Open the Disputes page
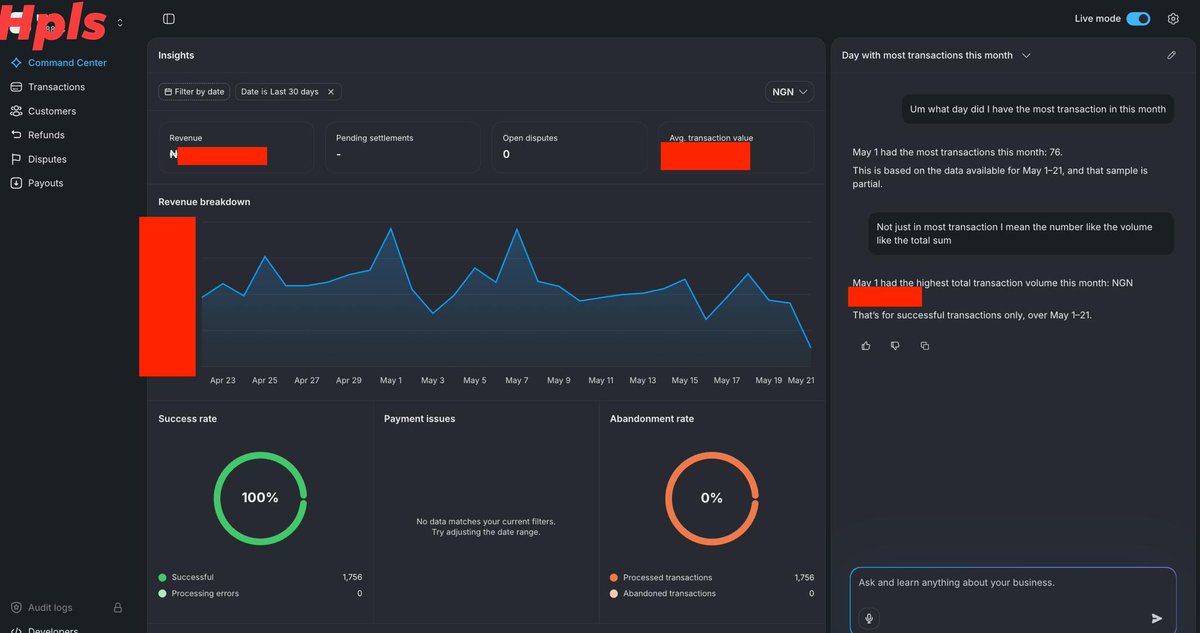Screen dimensions: 1200x633 47,159
